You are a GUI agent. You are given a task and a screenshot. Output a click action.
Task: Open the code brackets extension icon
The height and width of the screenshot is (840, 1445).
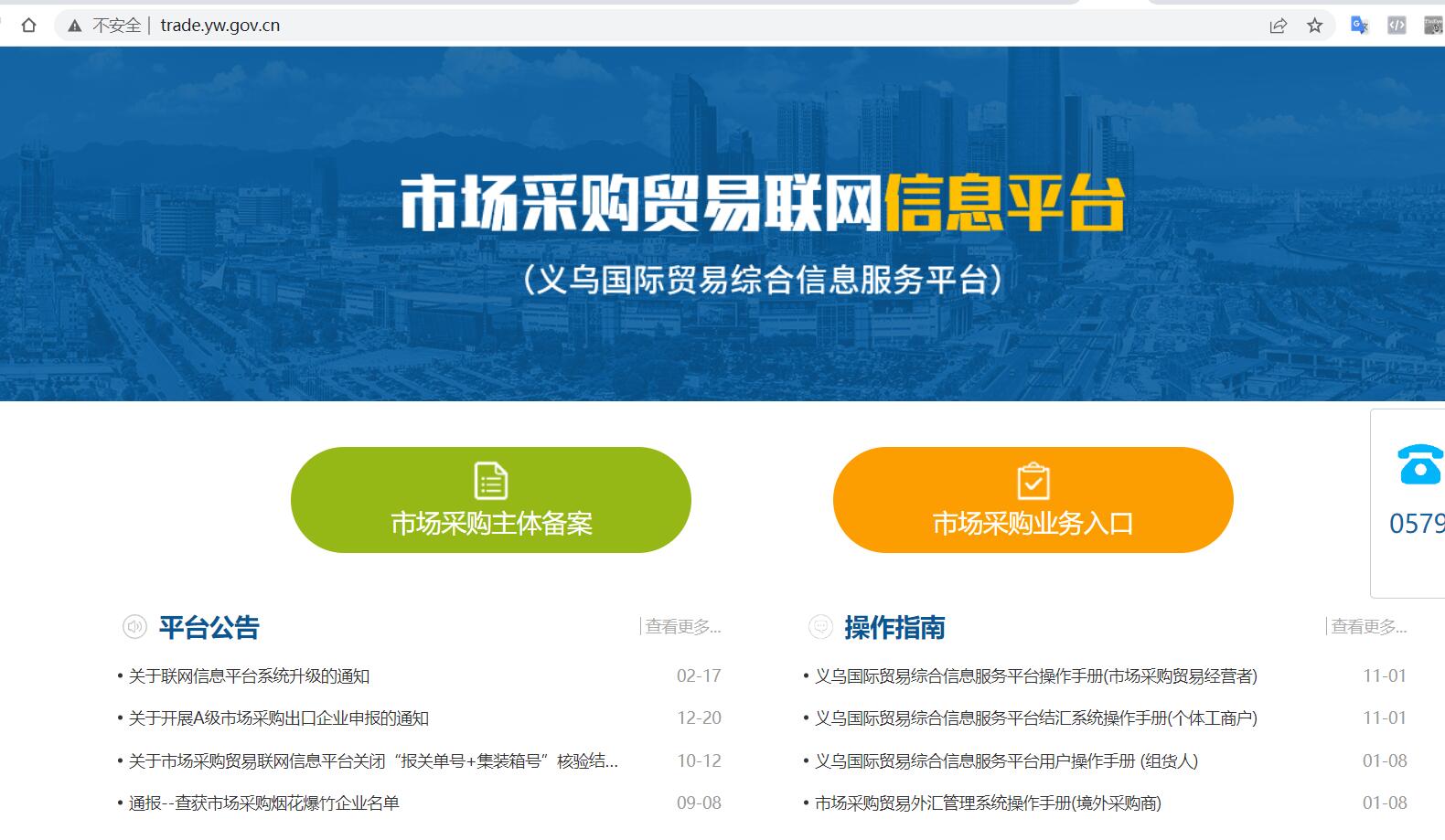coord(1397,26)
